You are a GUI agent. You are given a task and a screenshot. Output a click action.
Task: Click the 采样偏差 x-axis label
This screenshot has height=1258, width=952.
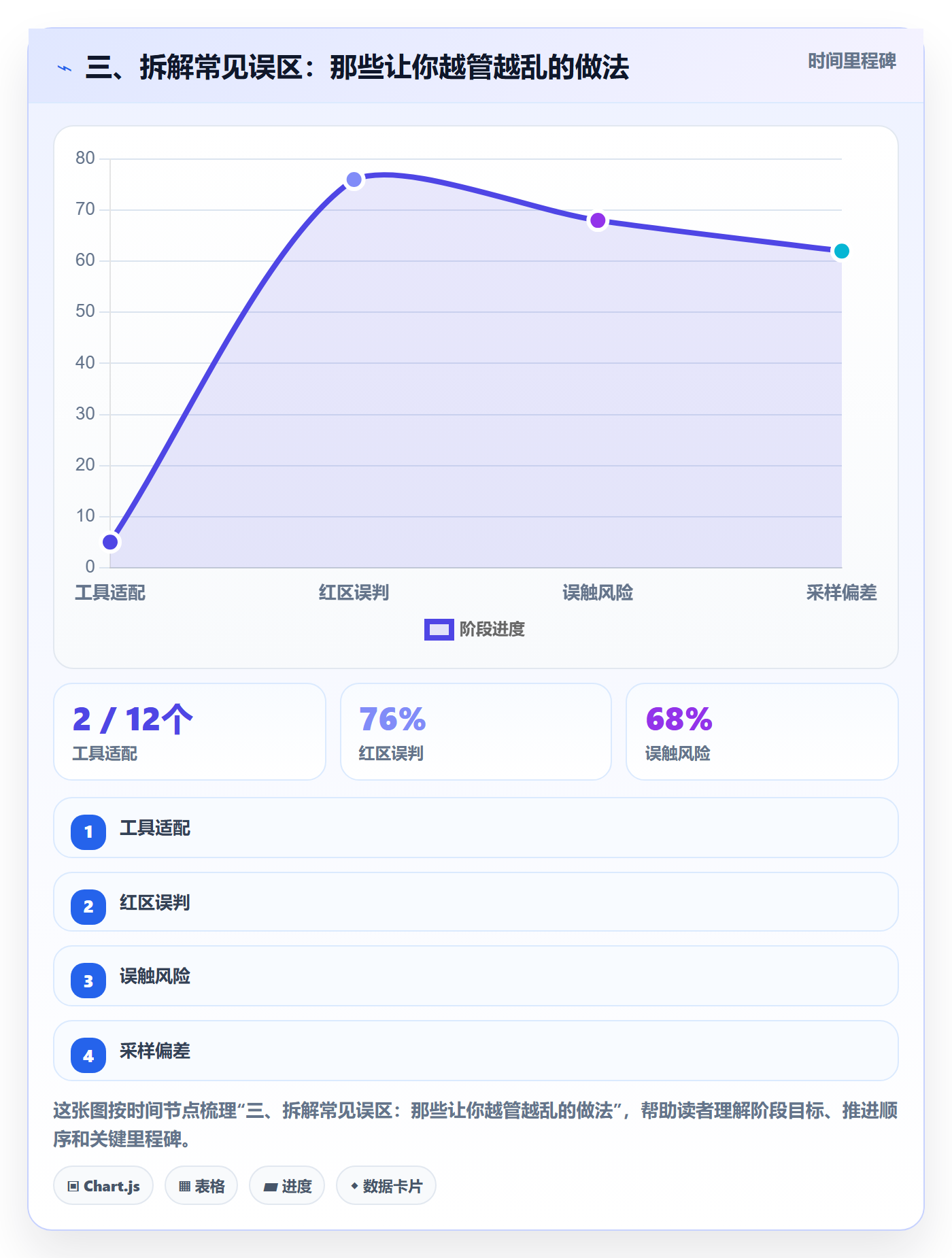[x=842, y=593]
